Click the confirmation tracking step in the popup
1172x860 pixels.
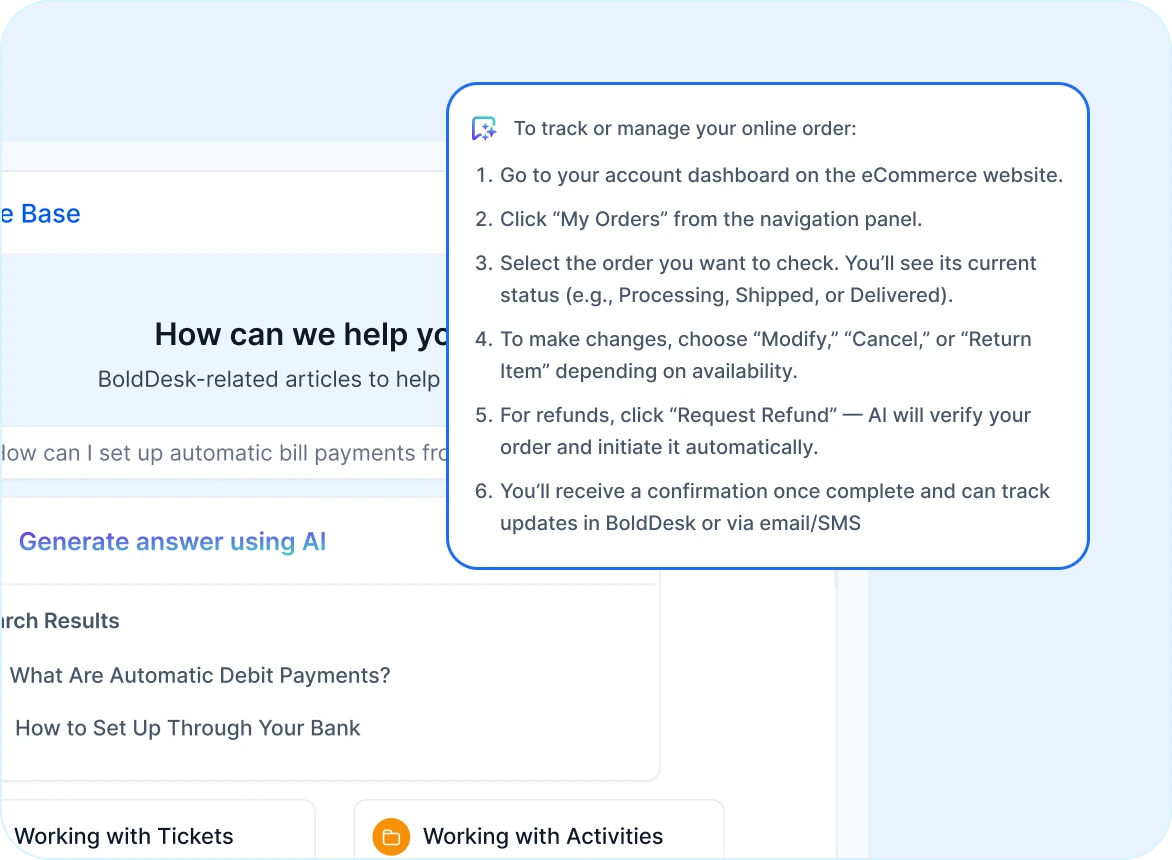pyautogui.click(x=775, y=507)
